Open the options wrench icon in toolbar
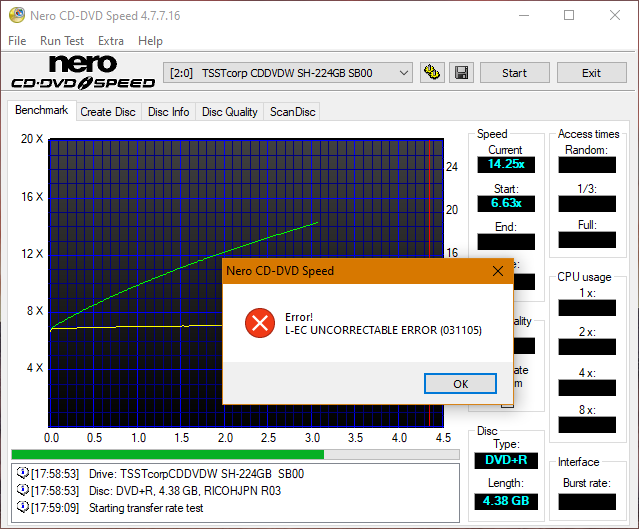639x529 pixels. click(432, 73)
